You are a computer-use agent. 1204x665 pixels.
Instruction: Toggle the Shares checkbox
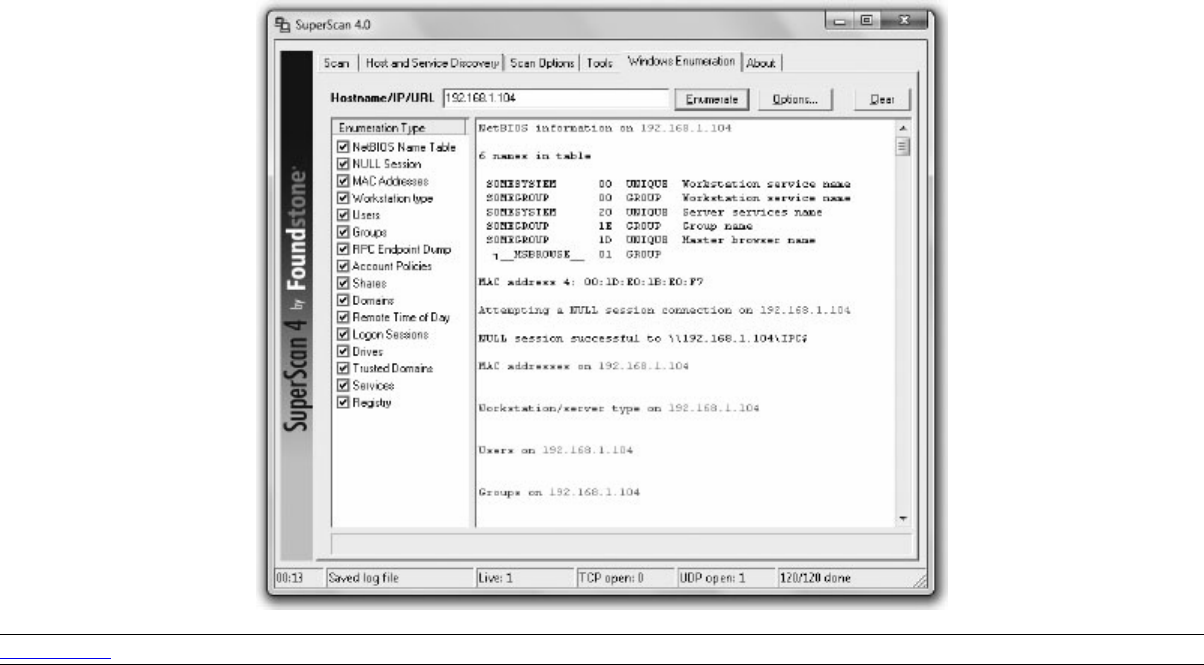[x=343, y=283]
